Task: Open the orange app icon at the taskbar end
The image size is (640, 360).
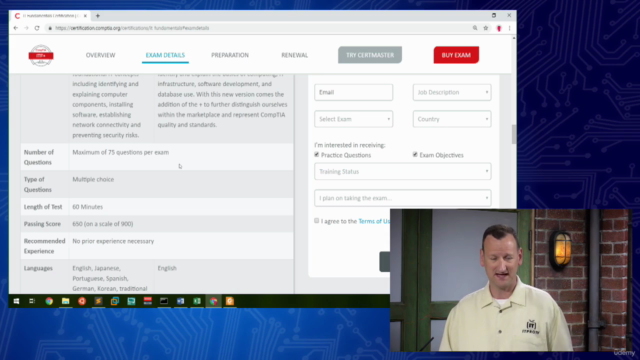Action: click(230, 301)
